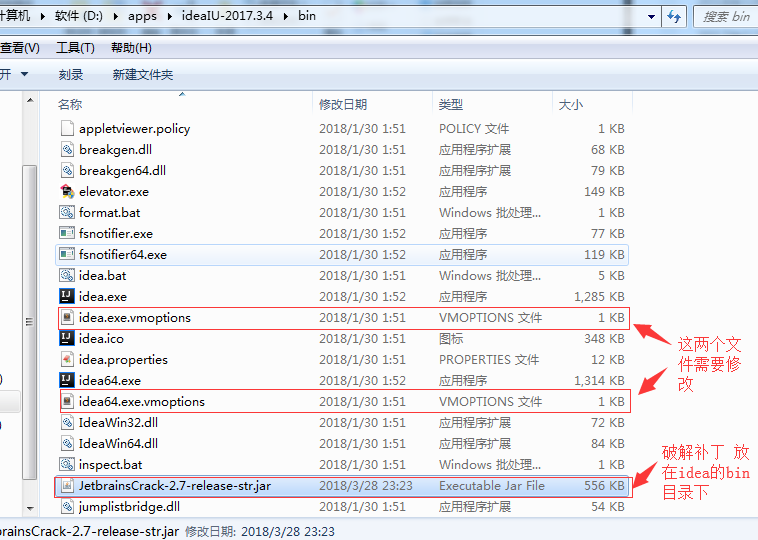
Task: Click the fsnotifier64.exe icon
Action: (67, 255)
